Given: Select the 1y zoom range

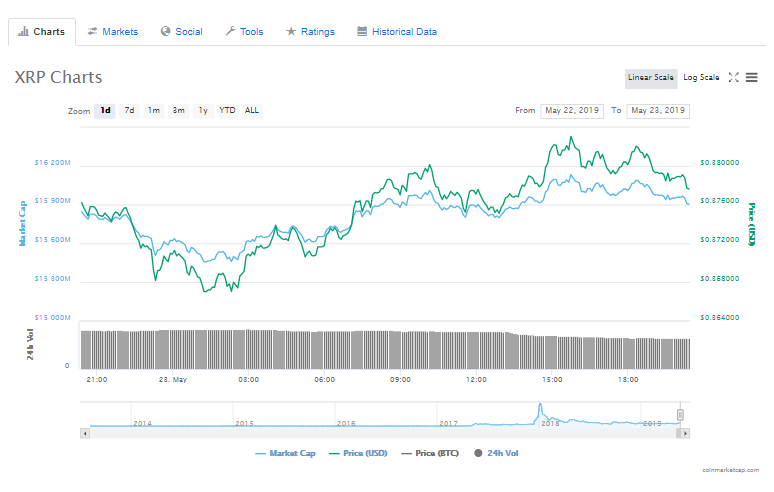Looking at the screenshot, I should pyautogui.click(x=203, y=111).
